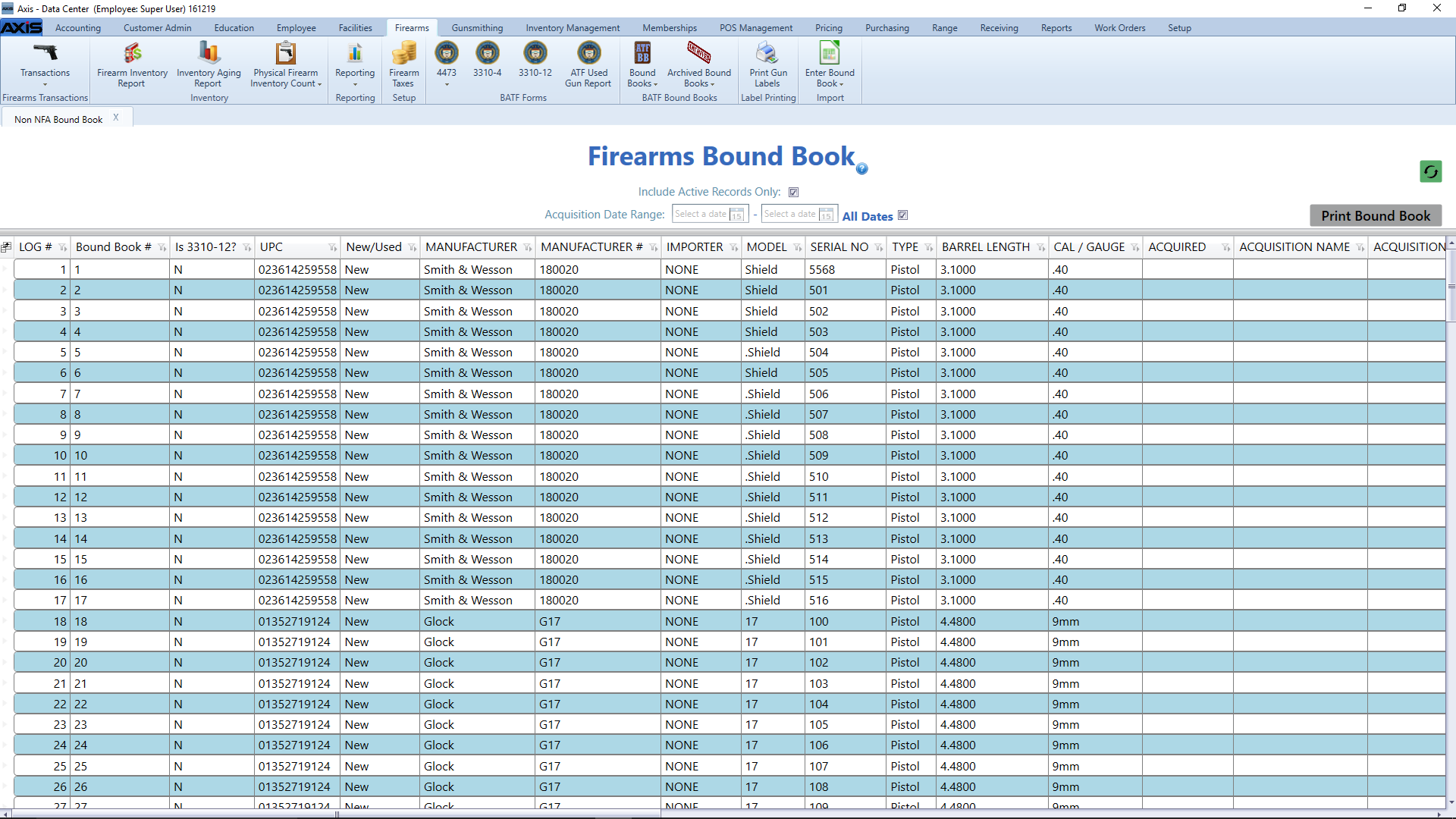The width and height of the screenshot is (1456, 819).
Task: Switch to the Gunsmithing tab
Action: pyautogui.click(x=477, y=28)
